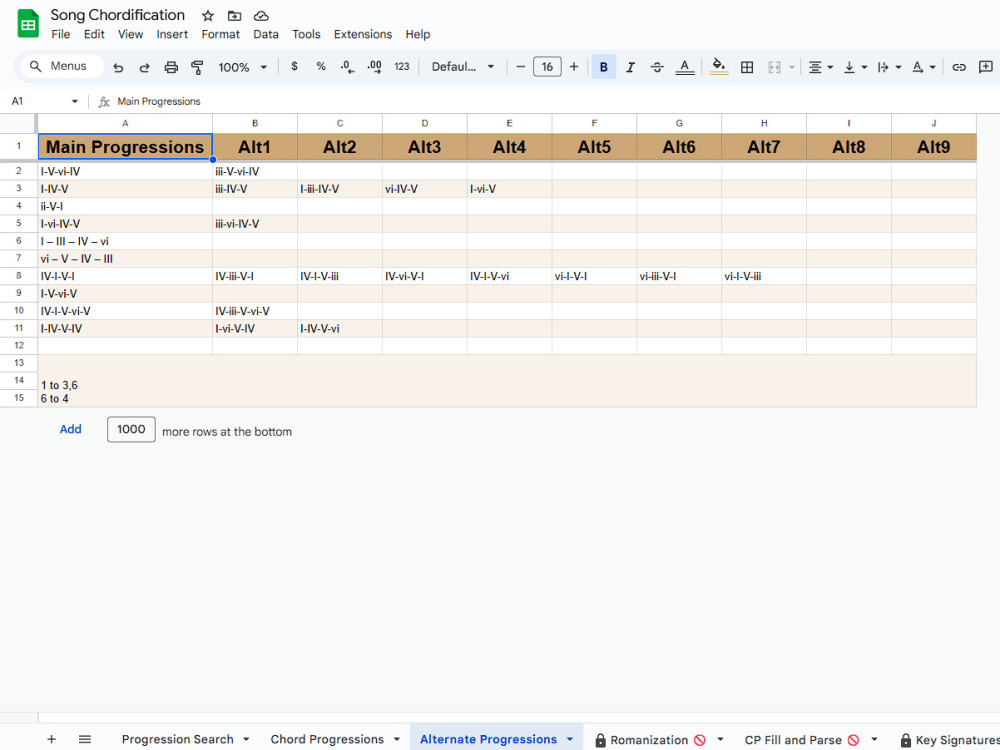
Task: Open the text color picker
Action: (x=684, y=67)
